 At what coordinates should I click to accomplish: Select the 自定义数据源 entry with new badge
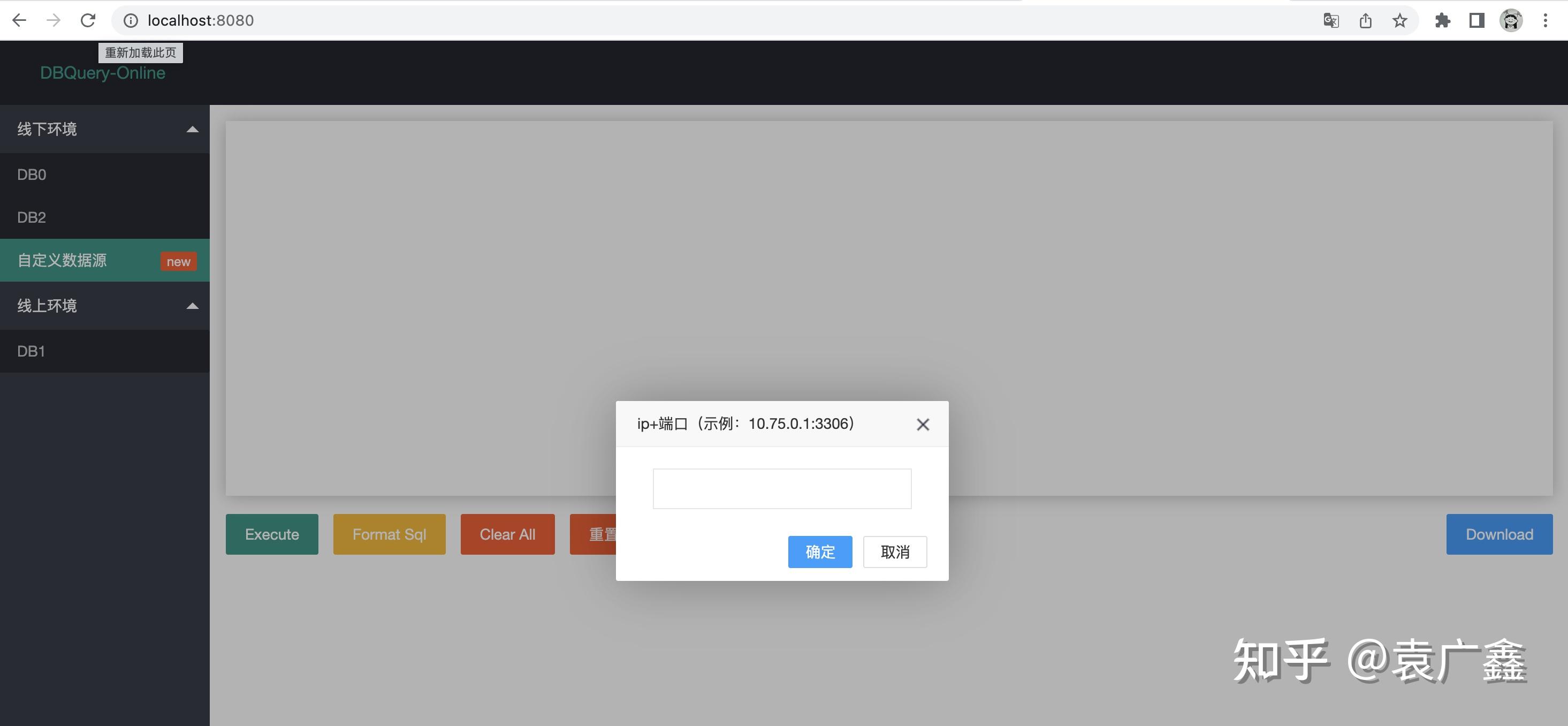(x=62, y=260)
